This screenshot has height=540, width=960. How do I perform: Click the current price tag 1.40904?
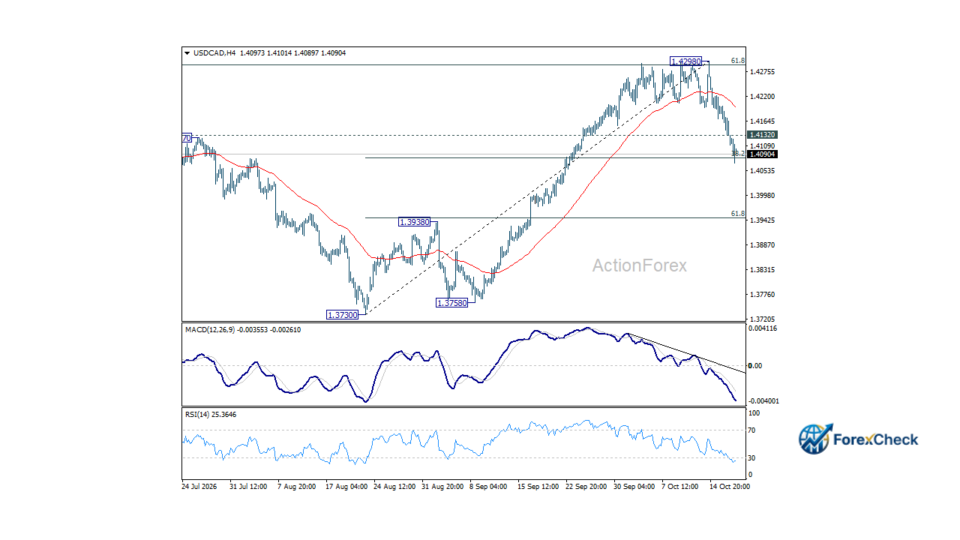(x=762, y=154)
